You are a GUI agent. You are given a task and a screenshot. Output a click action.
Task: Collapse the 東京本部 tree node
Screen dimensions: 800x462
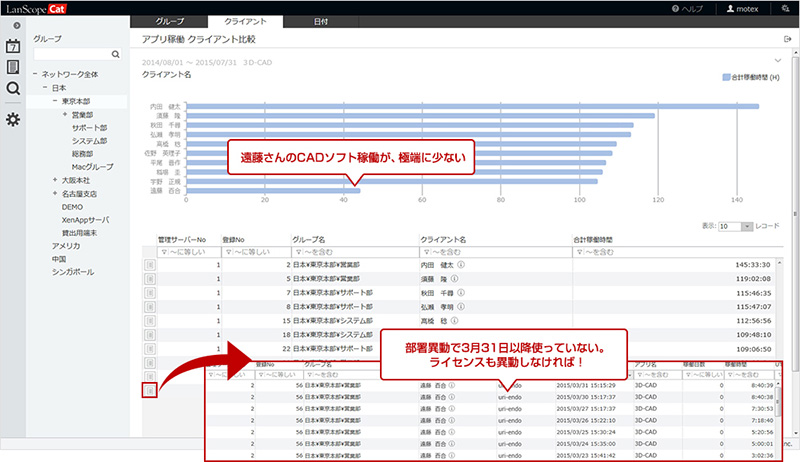coord(55,101)
